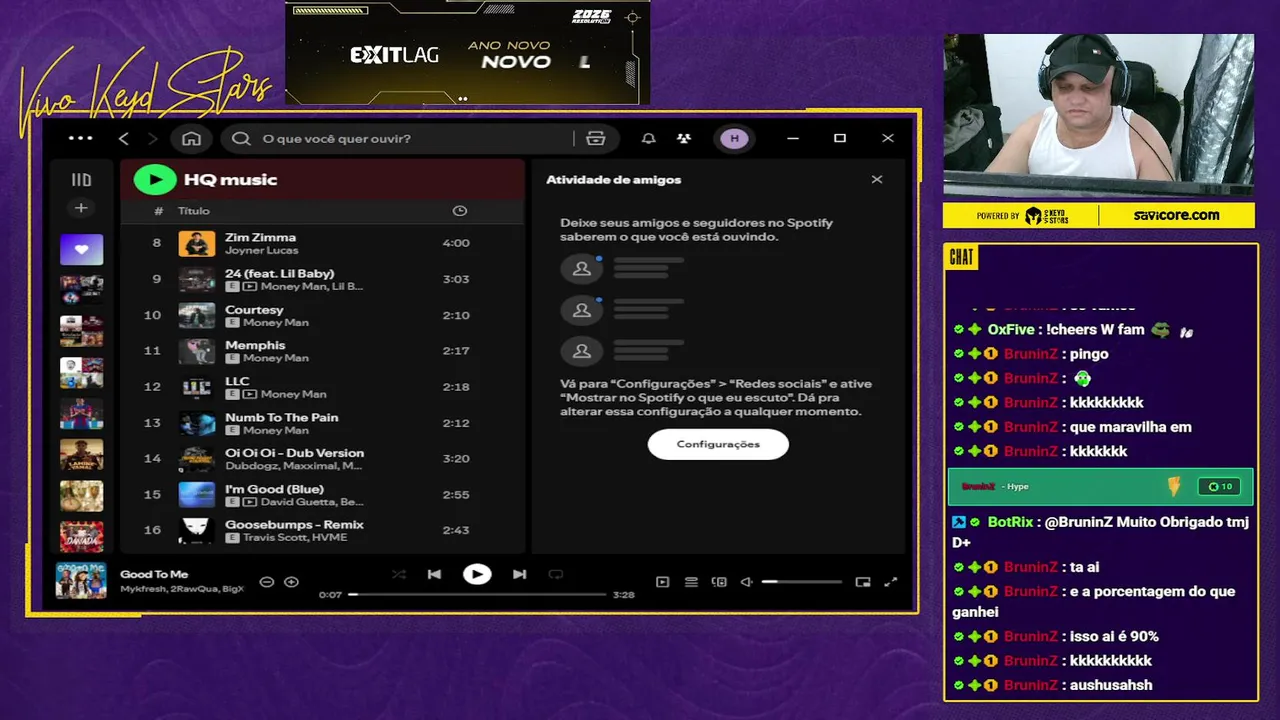Image resolution: width=1280 pixels, height=720 pixels.
Task: Toggle shuffle playback
Action: coord(398,574)
